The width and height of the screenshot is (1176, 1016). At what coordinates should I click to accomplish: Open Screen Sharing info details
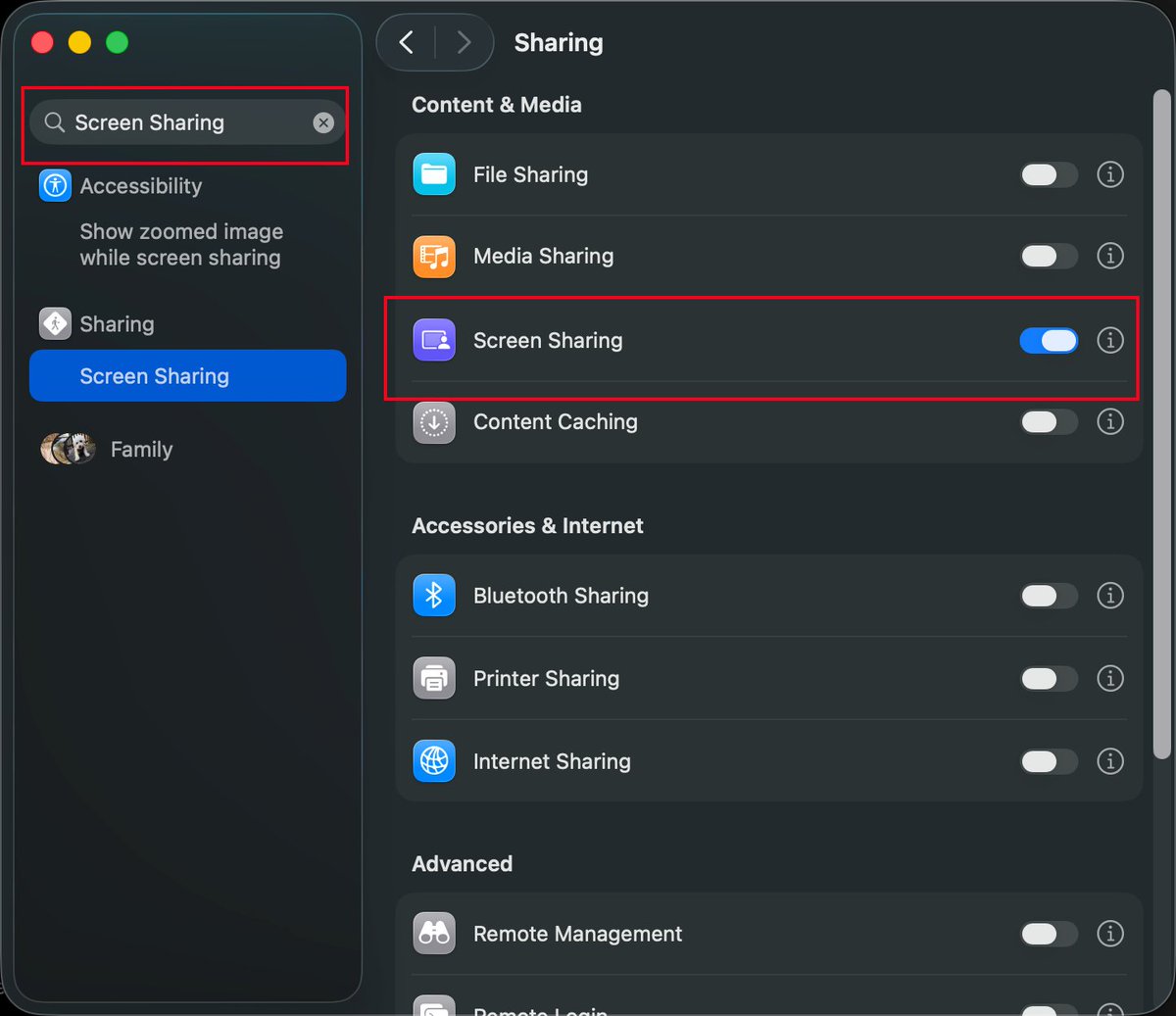tap(1110, 340)
